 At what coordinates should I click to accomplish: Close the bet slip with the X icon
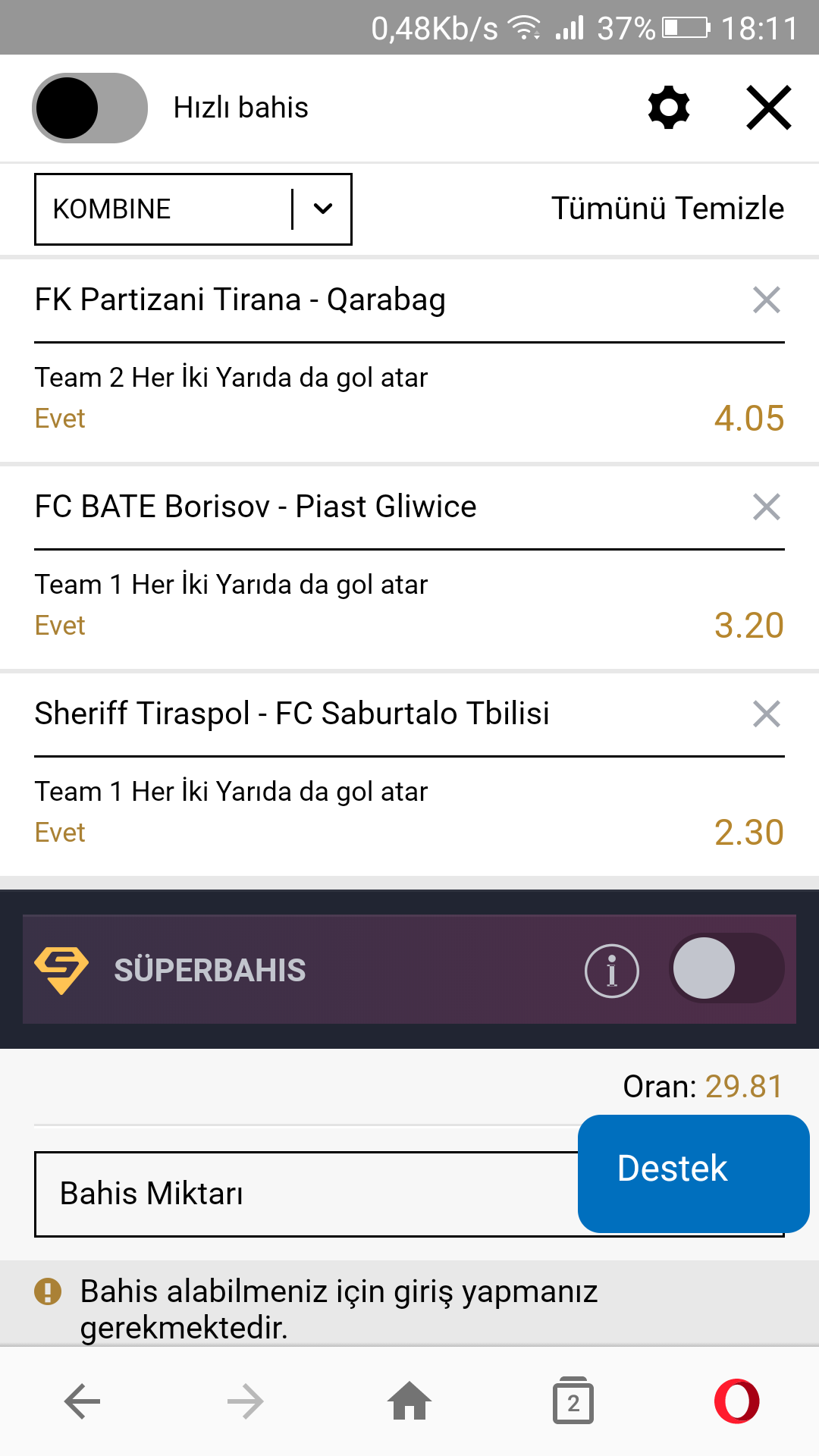click(769, 108)
